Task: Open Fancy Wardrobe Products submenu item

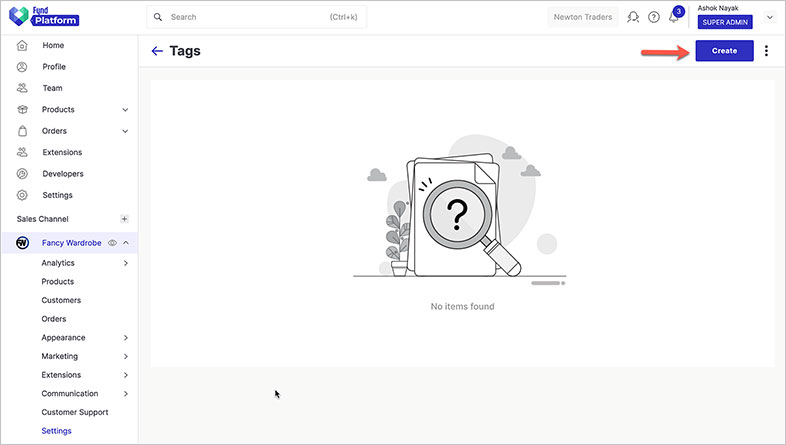Action: click(58, 282)
